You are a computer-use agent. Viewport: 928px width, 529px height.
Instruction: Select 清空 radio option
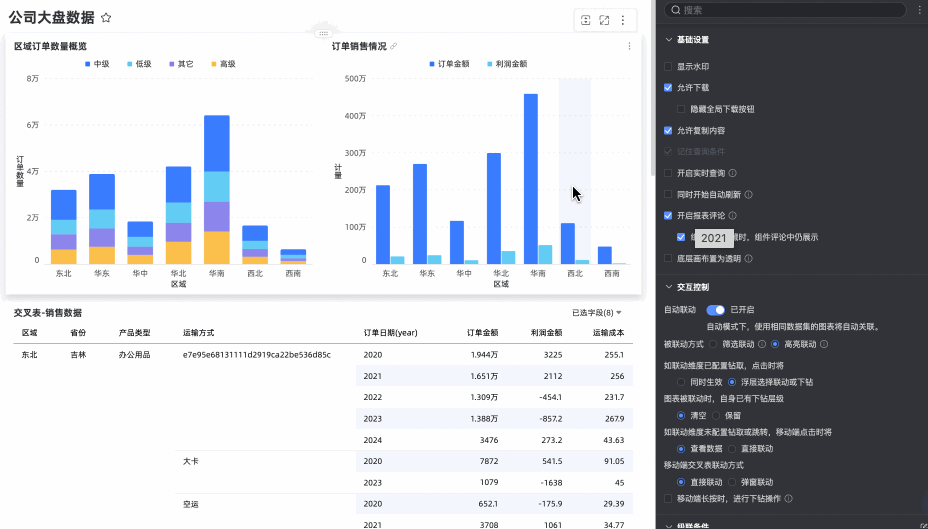pos(681,416)
